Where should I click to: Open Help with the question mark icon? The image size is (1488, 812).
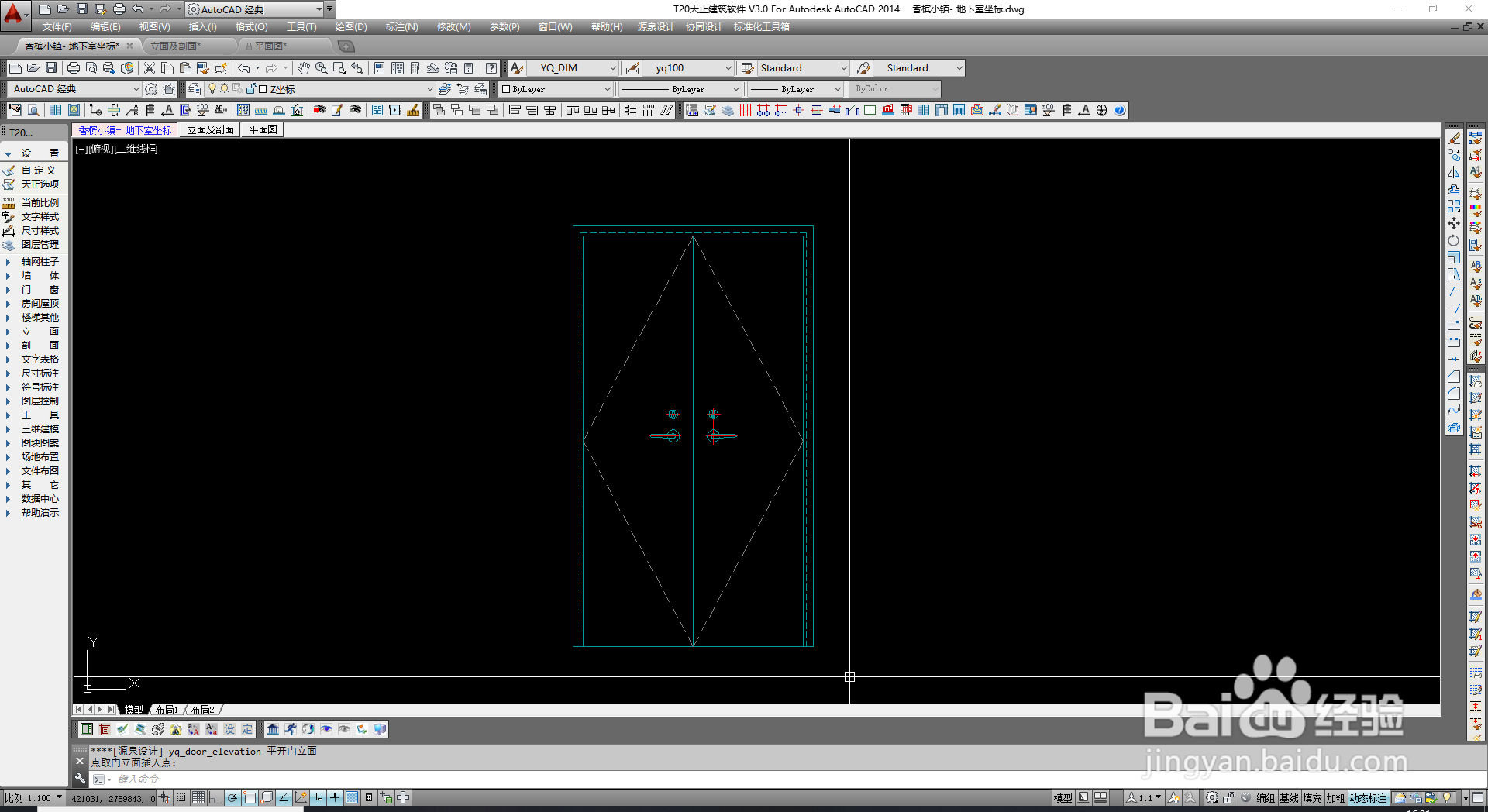coord(491,68)
